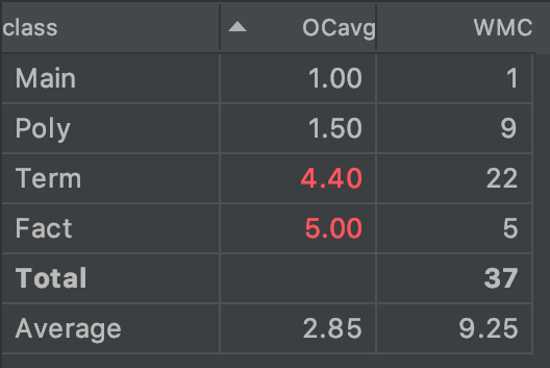
Task: Sort by the WMC column header
Action: tap(456, 28)
